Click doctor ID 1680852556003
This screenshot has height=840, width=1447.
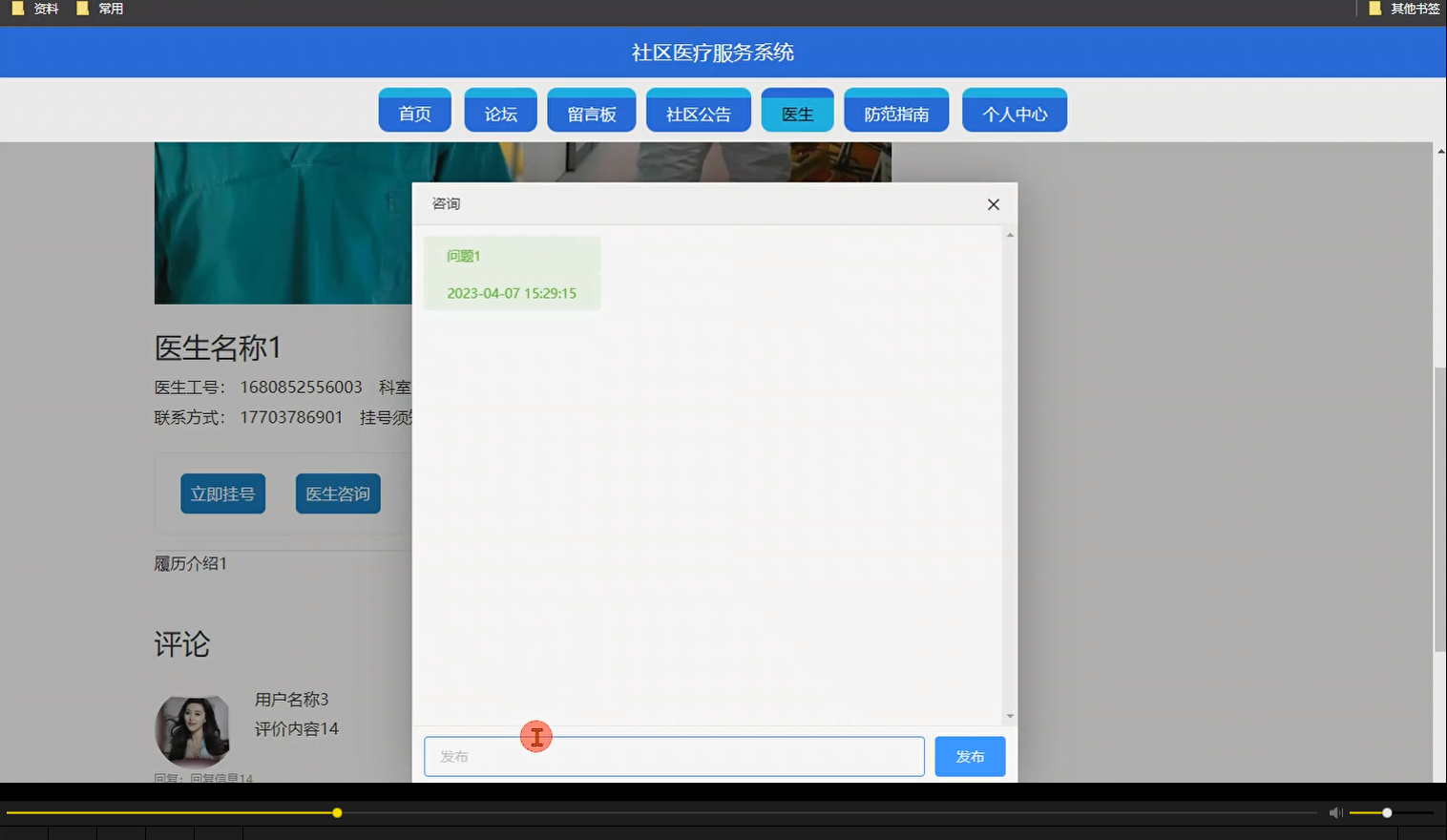pyautogui.click(x=301, y=387)
